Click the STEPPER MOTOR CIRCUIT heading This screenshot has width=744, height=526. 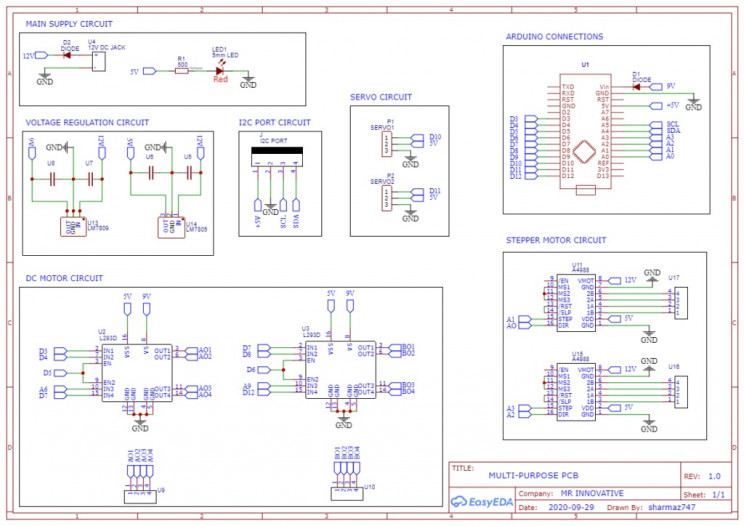(x=556, y=240)
